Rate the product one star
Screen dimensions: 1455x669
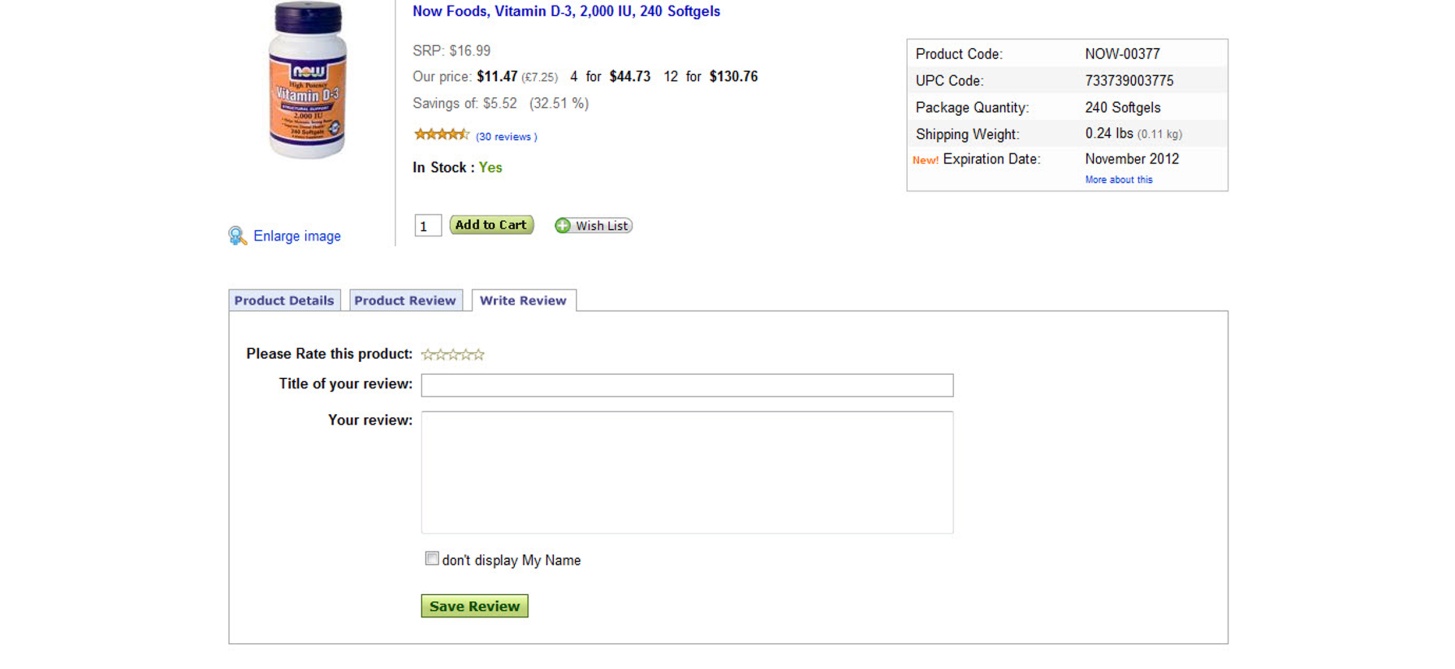[428, 354]
